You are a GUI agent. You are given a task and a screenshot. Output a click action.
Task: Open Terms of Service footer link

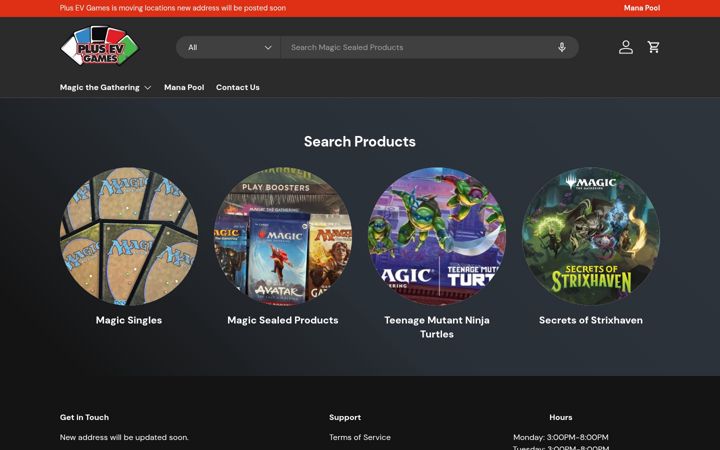tap(360, 437)
